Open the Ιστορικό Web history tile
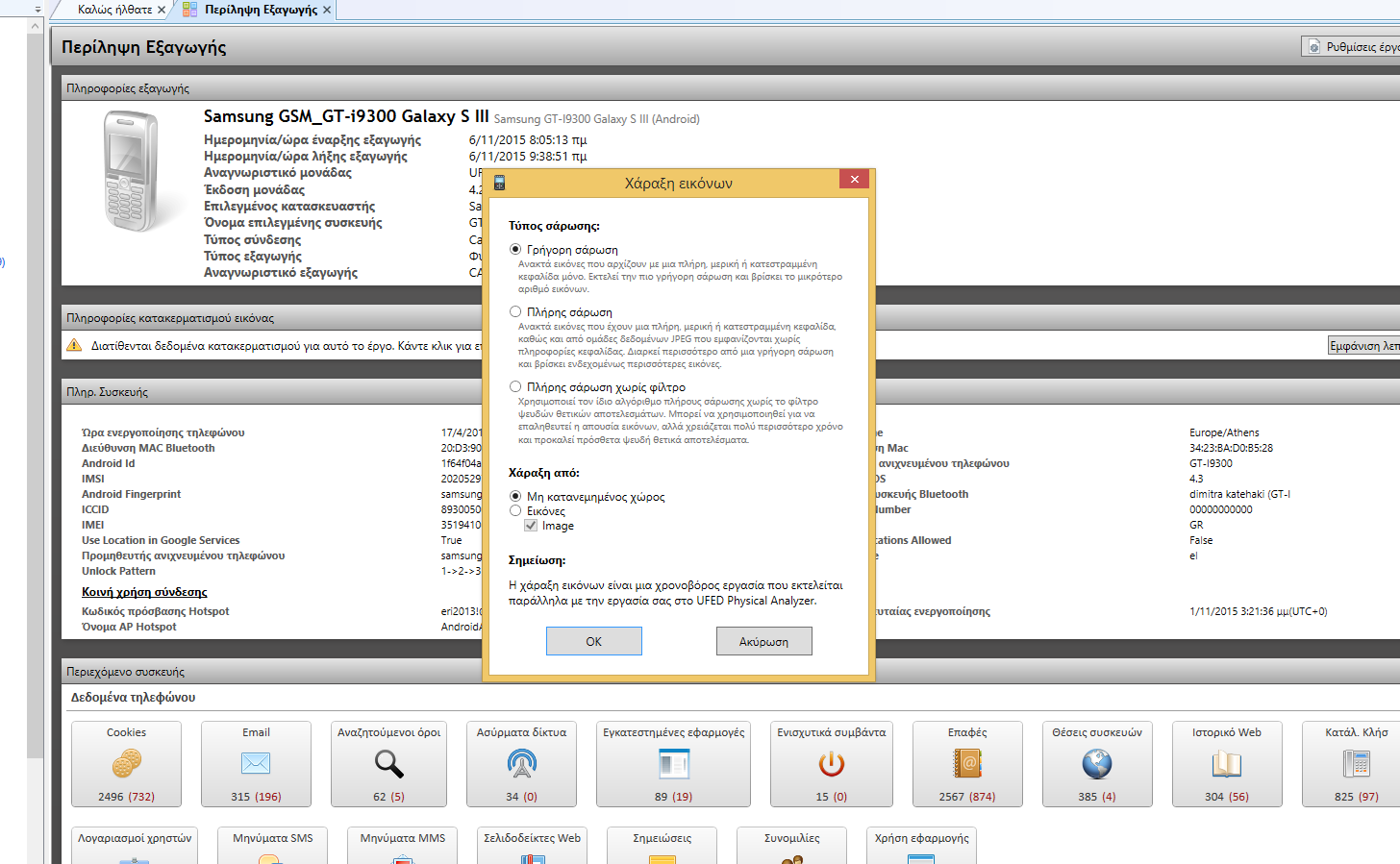1400x864 pixels. click(x=1227, y=764)
